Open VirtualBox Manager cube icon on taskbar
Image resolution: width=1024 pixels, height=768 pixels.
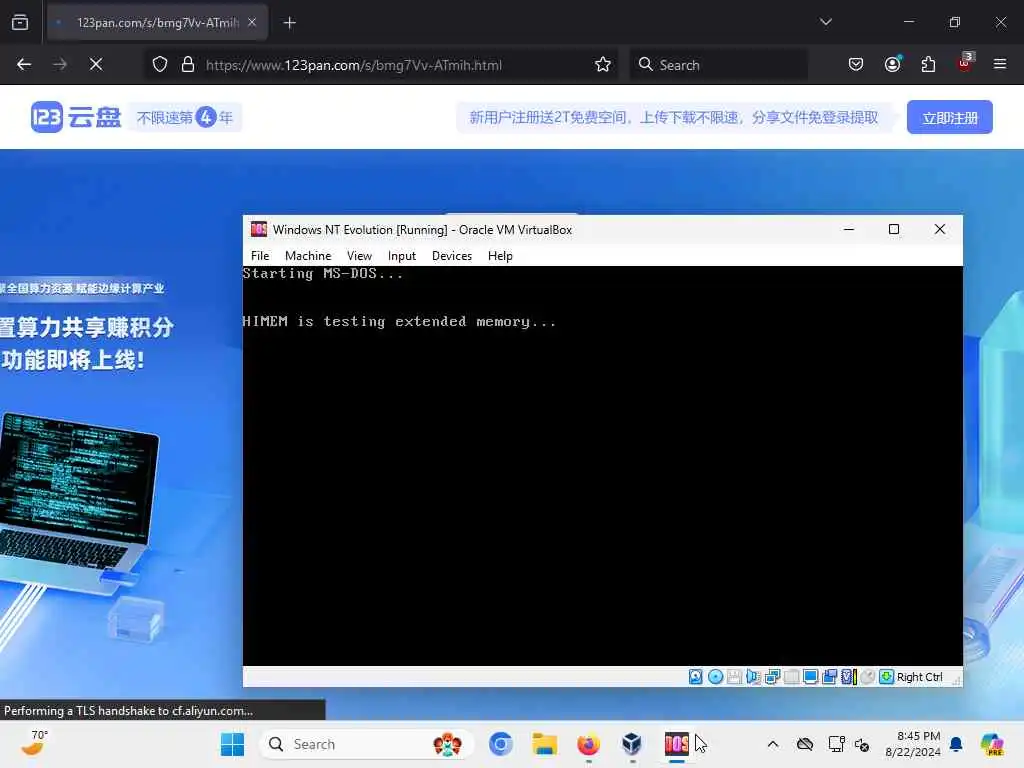[632, 744]
